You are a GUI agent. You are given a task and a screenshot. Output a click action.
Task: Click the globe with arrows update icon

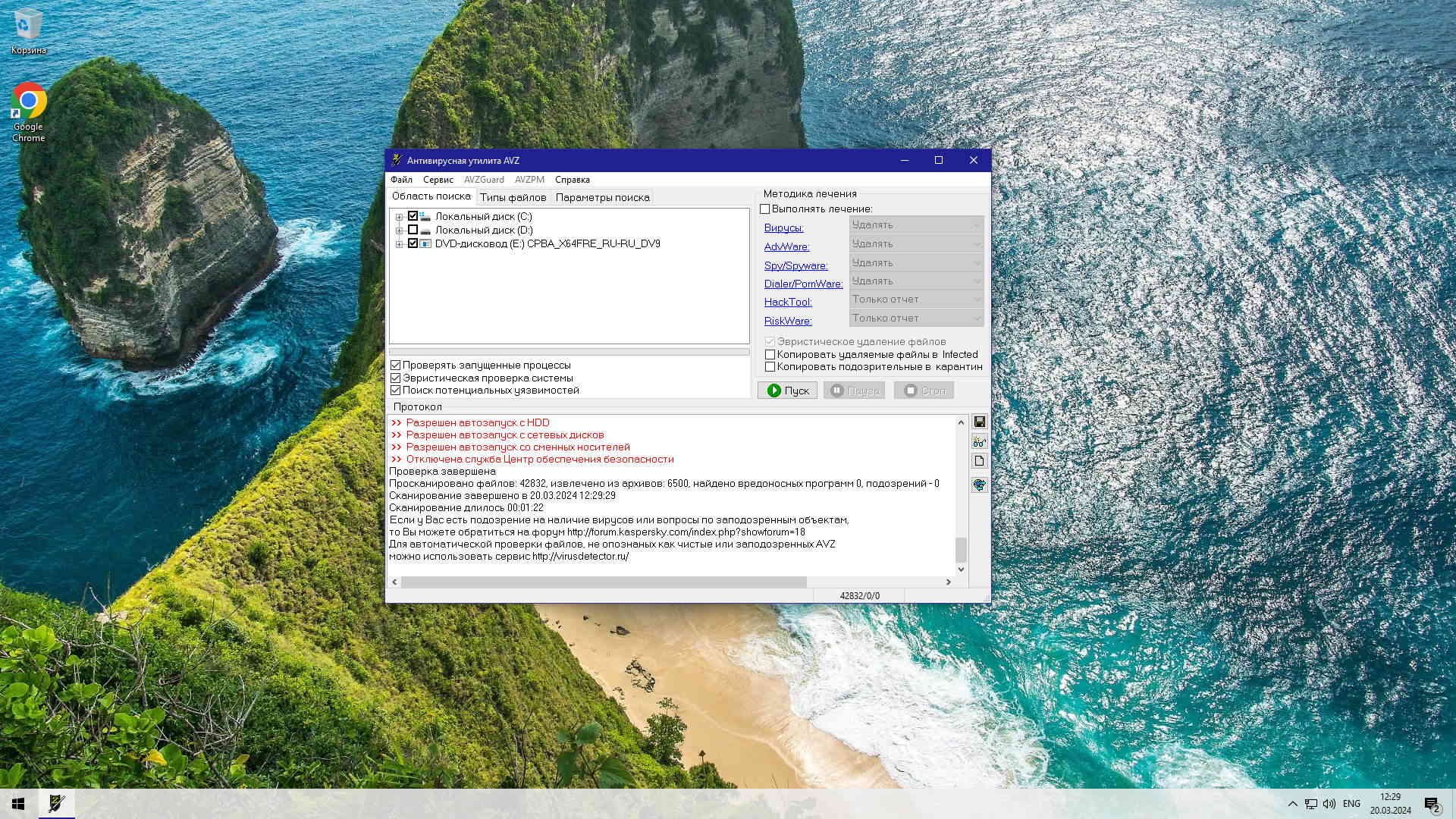[979, 485]
